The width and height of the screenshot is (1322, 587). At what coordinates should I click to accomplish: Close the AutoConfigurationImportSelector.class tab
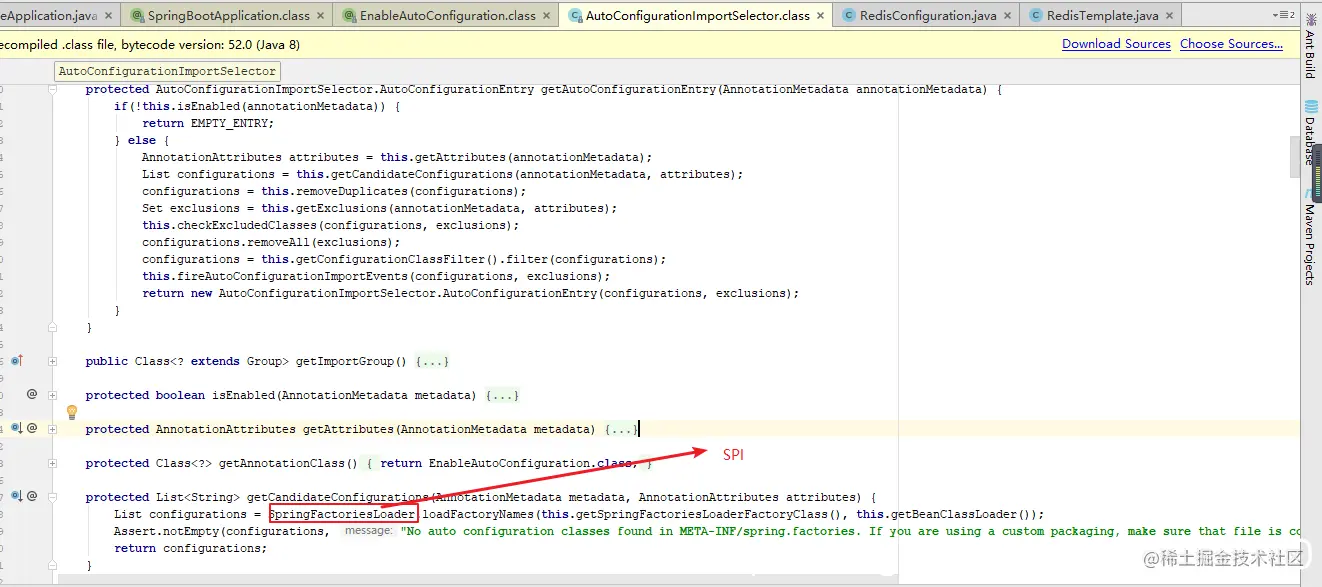click(x=820, y=16)
